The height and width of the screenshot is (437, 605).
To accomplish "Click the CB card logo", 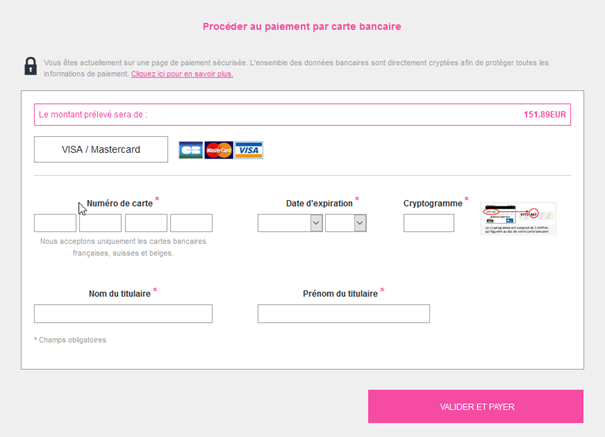I will pyautogui.click(x=190, y=150).
